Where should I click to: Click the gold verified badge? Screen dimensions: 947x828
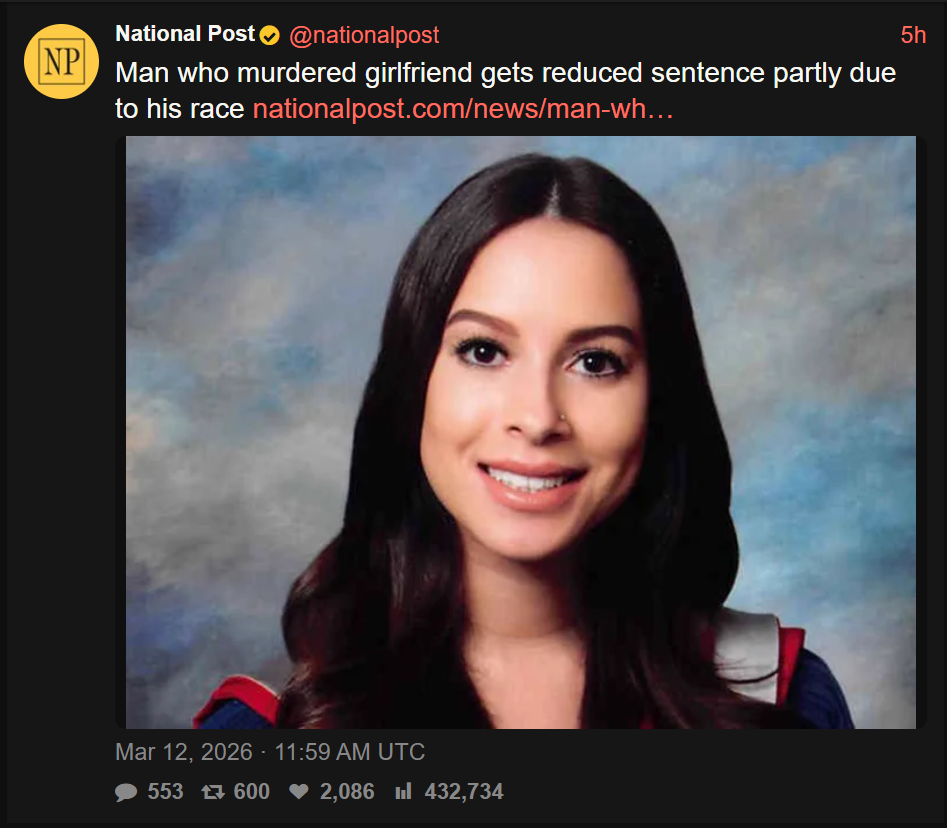(270, 36)
